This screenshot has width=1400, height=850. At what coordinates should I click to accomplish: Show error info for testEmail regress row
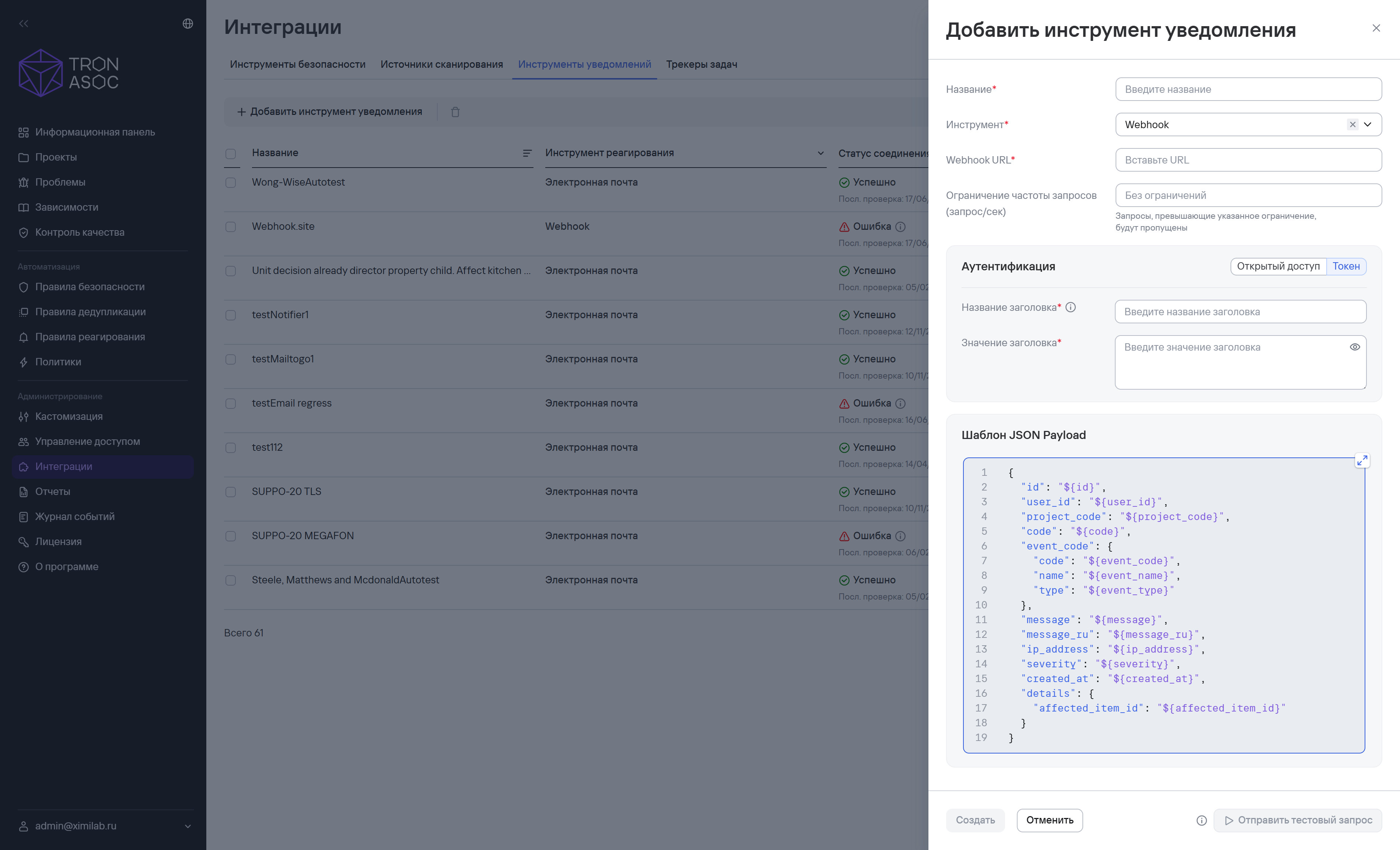click(x=900, y=404)
